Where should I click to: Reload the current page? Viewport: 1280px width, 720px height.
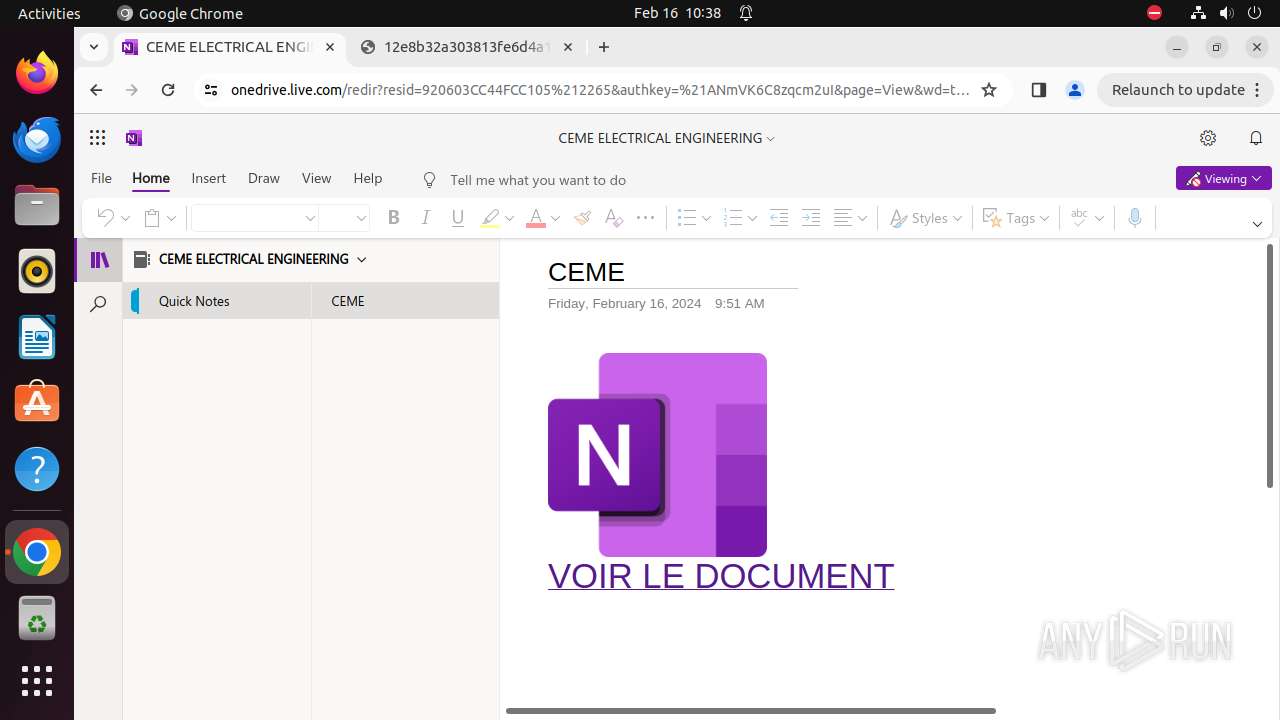[x=168, y=90]
